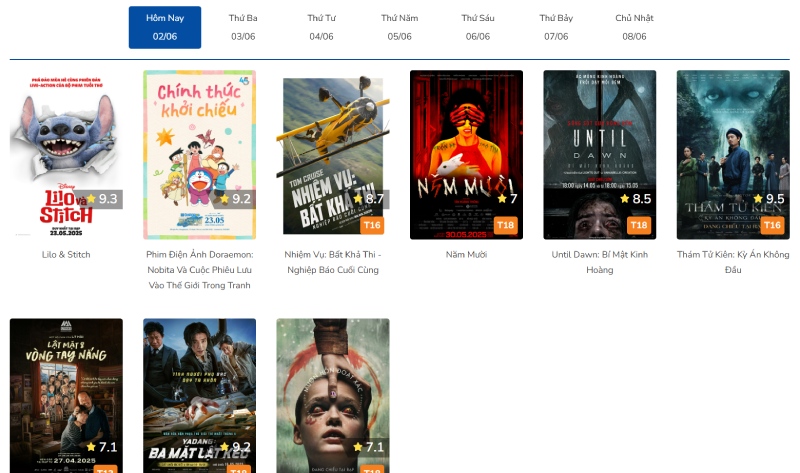Click the T18 age badge on Until Dawn
The width and height of the screenshot is (800, 473).
point(639,226)
